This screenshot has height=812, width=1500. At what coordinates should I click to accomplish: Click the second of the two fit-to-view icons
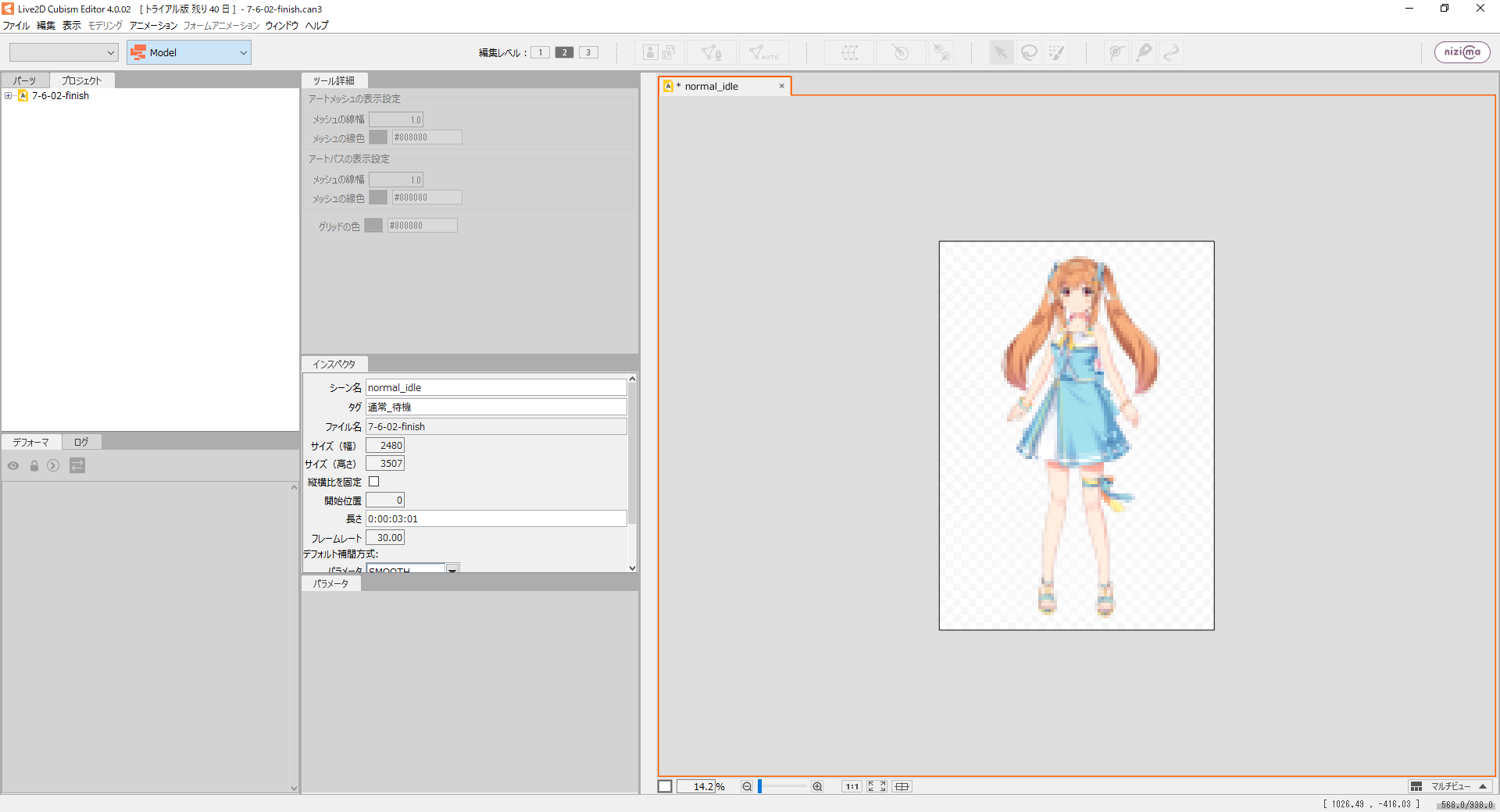[883, 786]
